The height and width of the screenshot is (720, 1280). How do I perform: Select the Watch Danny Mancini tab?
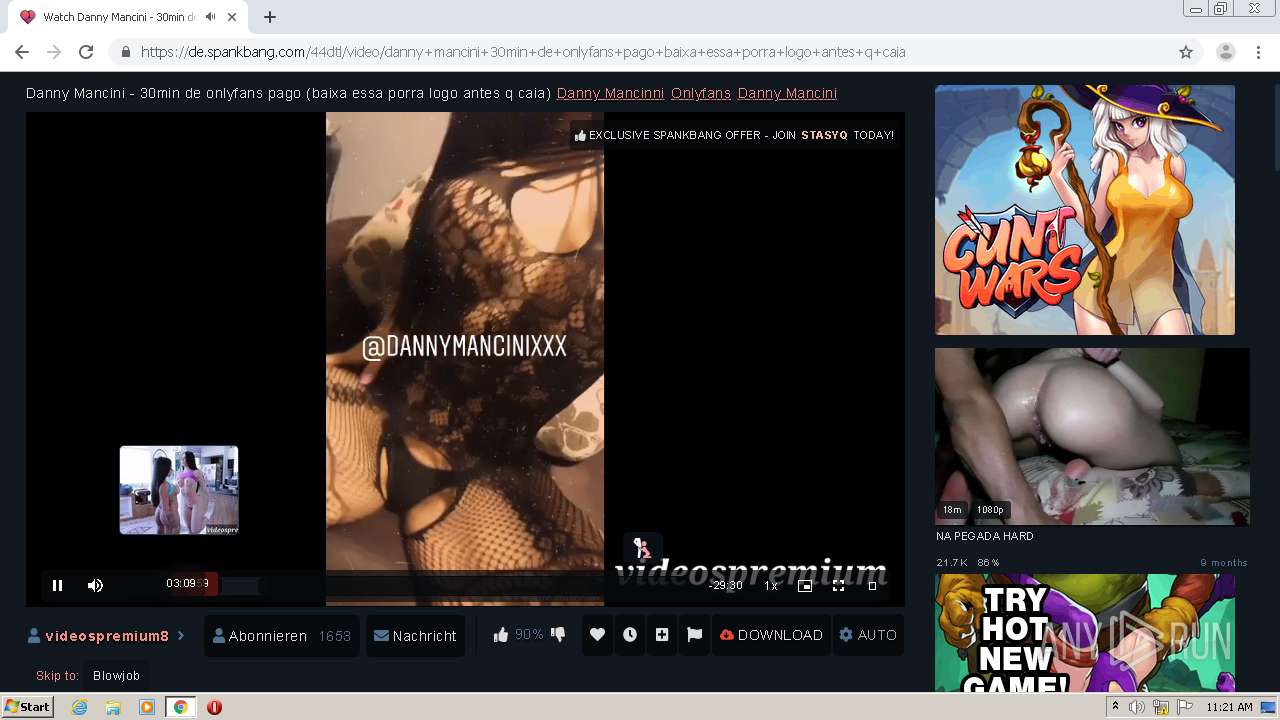[128, 17]
